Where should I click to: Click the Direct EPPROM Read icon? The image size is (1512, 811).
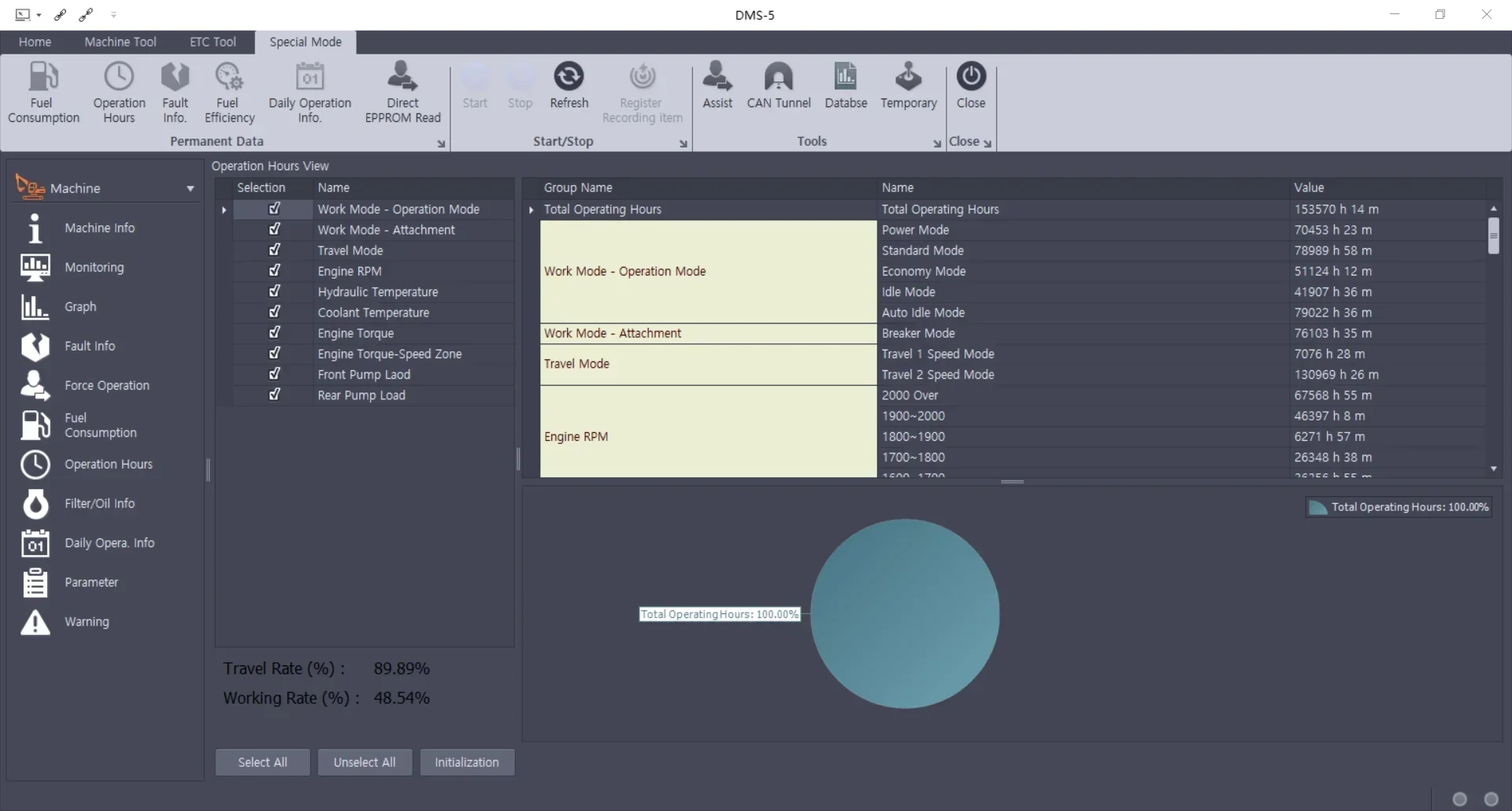click(402, 77)
